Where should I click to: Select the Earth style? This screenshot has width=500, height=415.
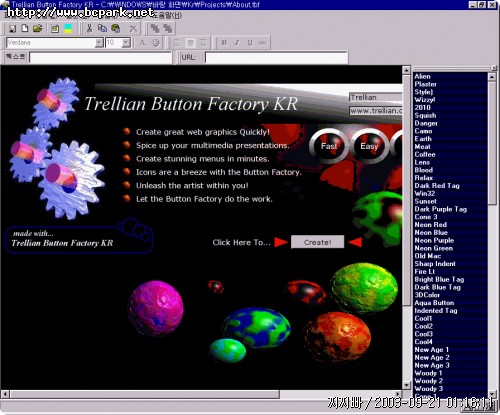click(x=423, y=139)
